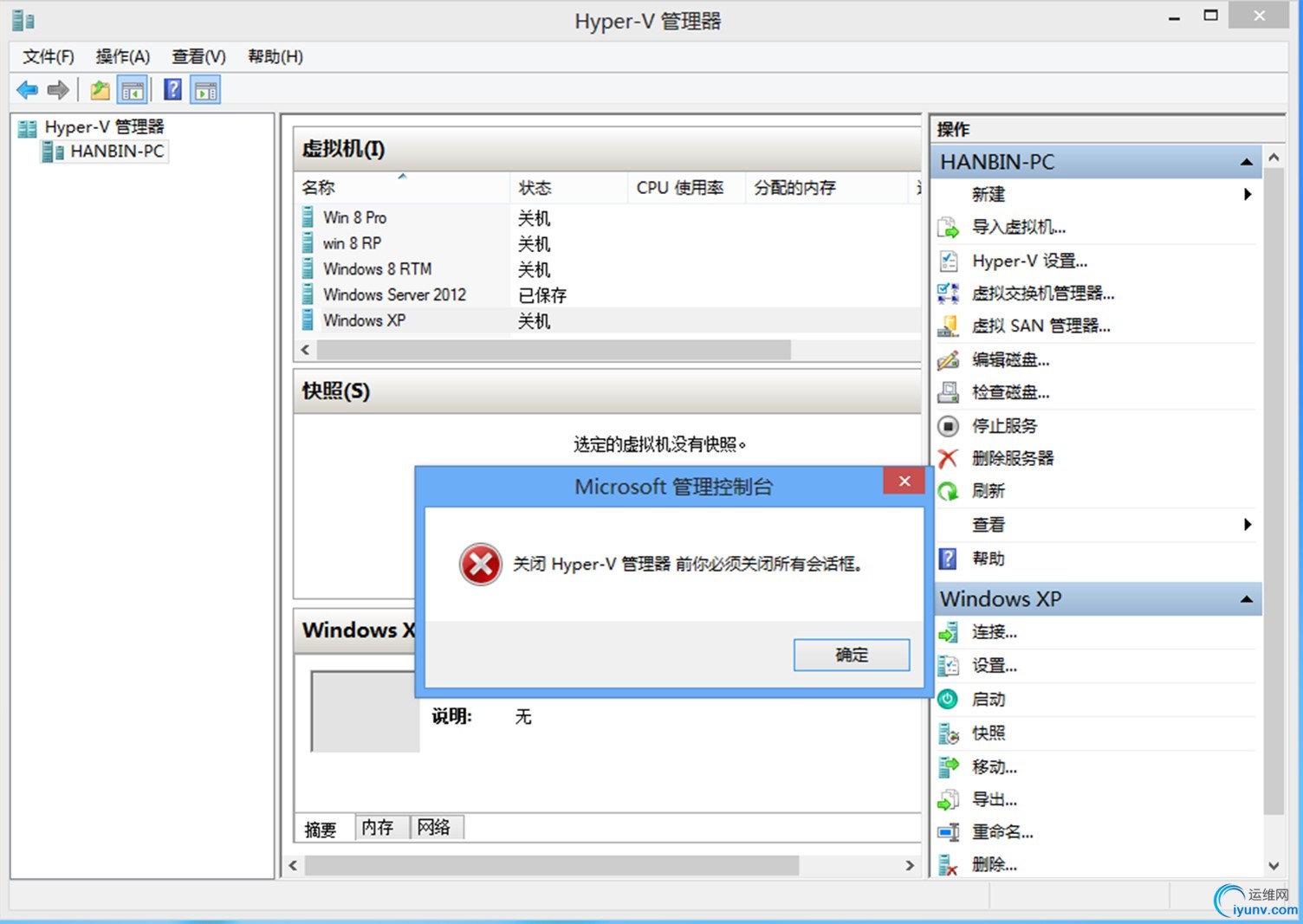Image resolution: width=1303 pixels, height=924 pixels.
Task: Click the red X 删除服务器 icon
Action: coord(949,458)
